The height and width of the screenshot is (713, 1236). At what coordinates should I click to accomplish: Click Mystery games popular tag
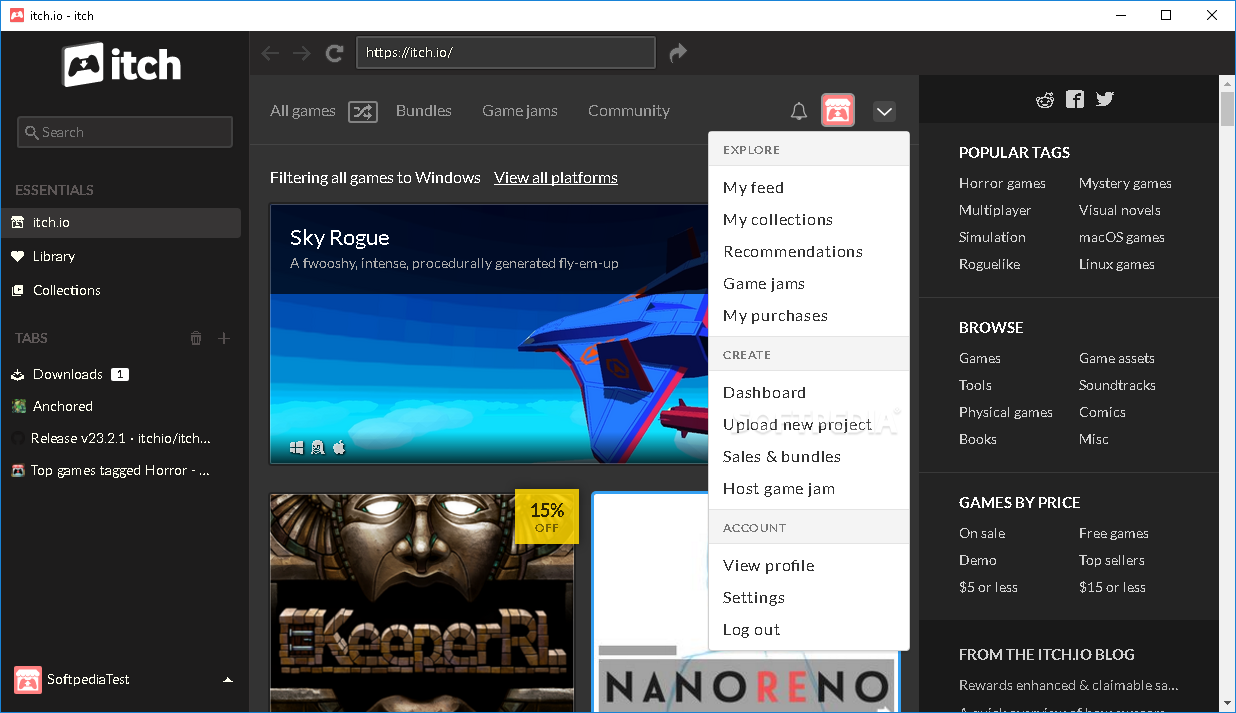[x=1125, y=184]
